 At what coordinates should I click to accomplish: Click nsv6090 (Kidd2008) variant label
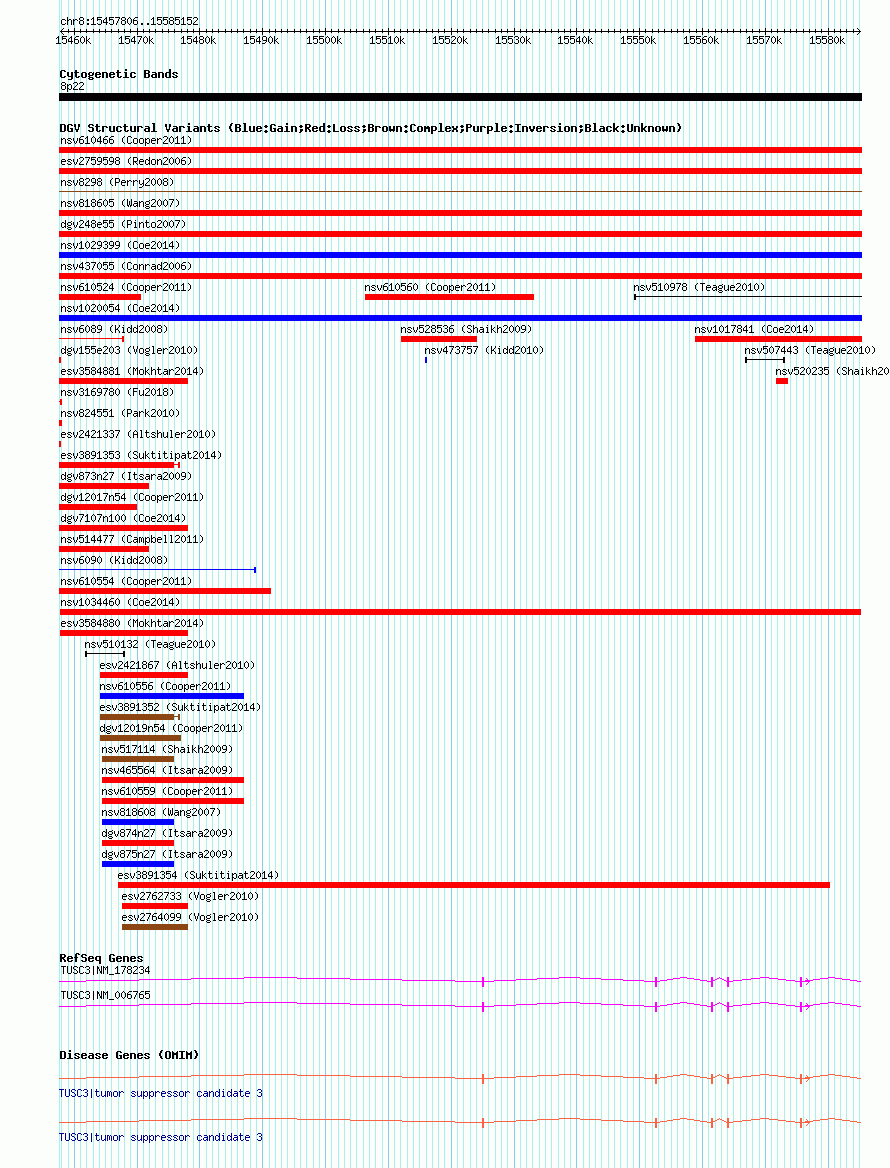(114, 559)
